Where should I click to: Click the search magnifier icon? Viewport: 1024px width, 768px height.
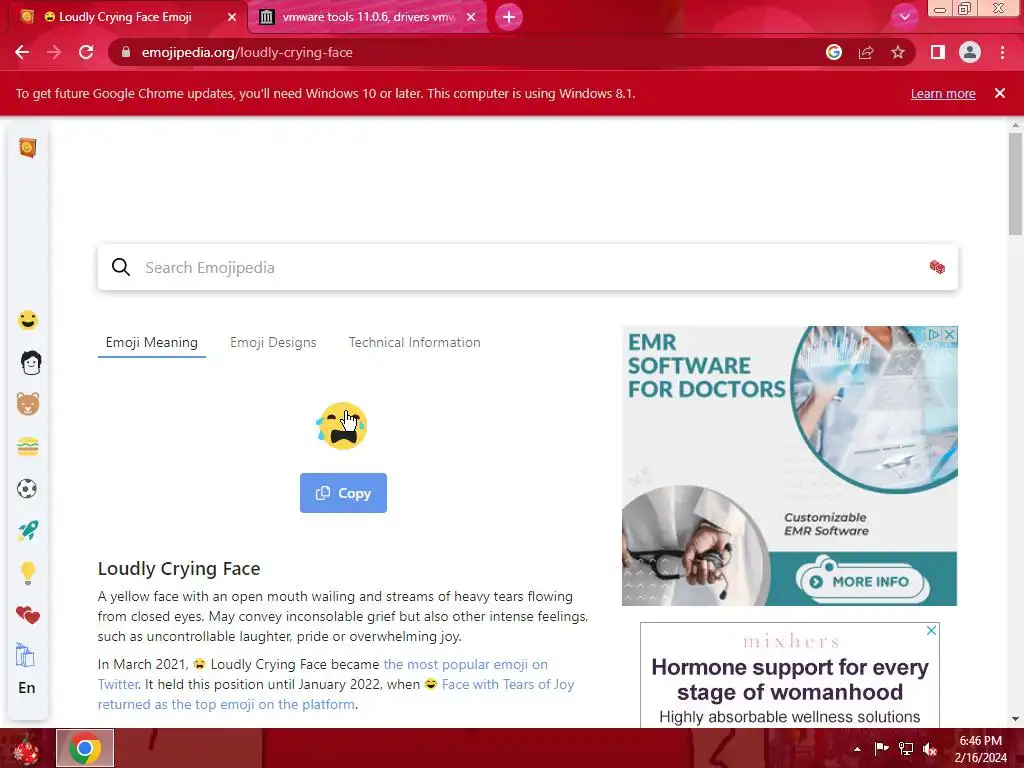[x=121, y=267]
